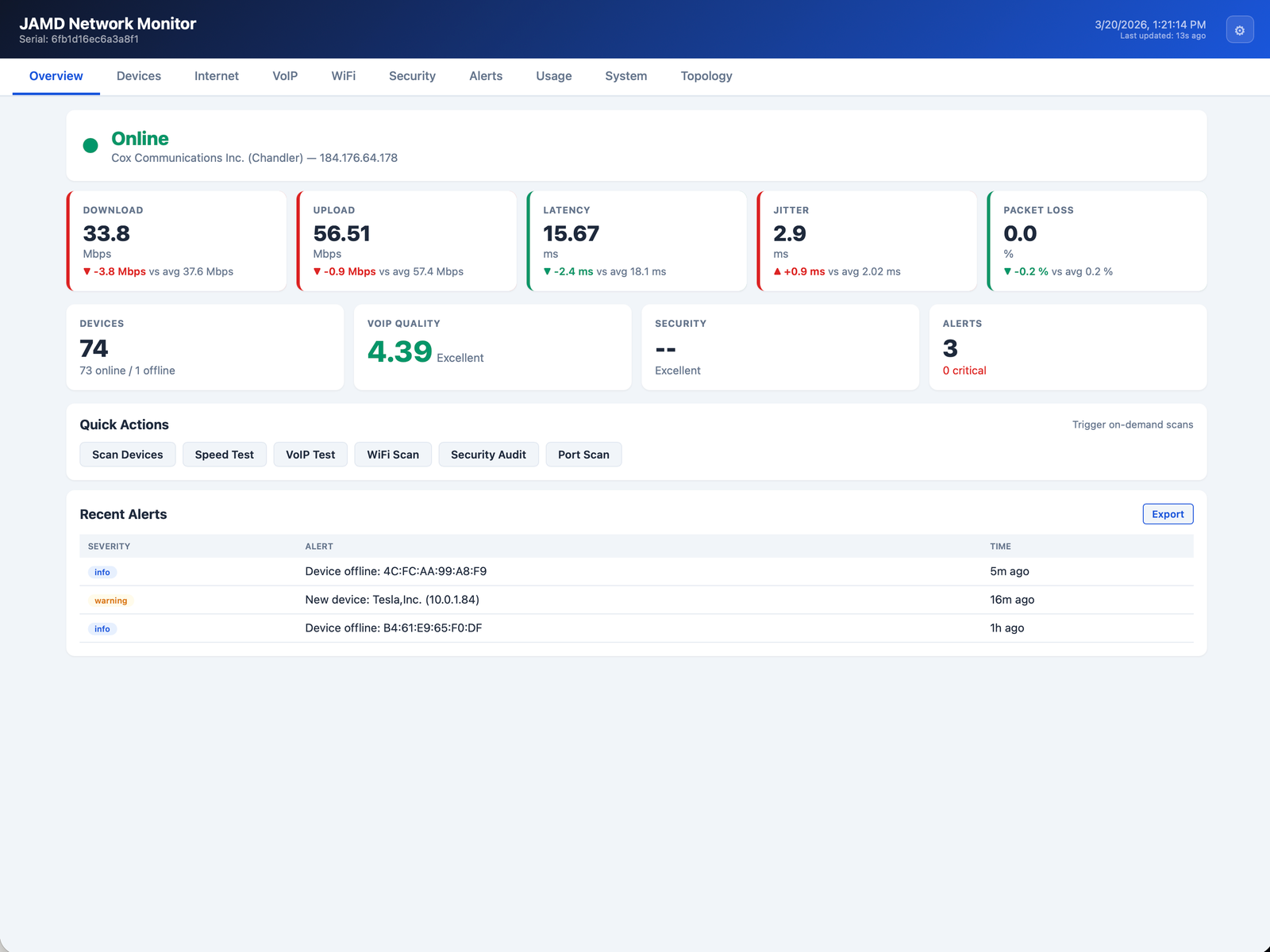Viewport: 1270px width, 952px height.
Task: Click the Alerts card showing 3 alerts
Action: pos(1068,347)
